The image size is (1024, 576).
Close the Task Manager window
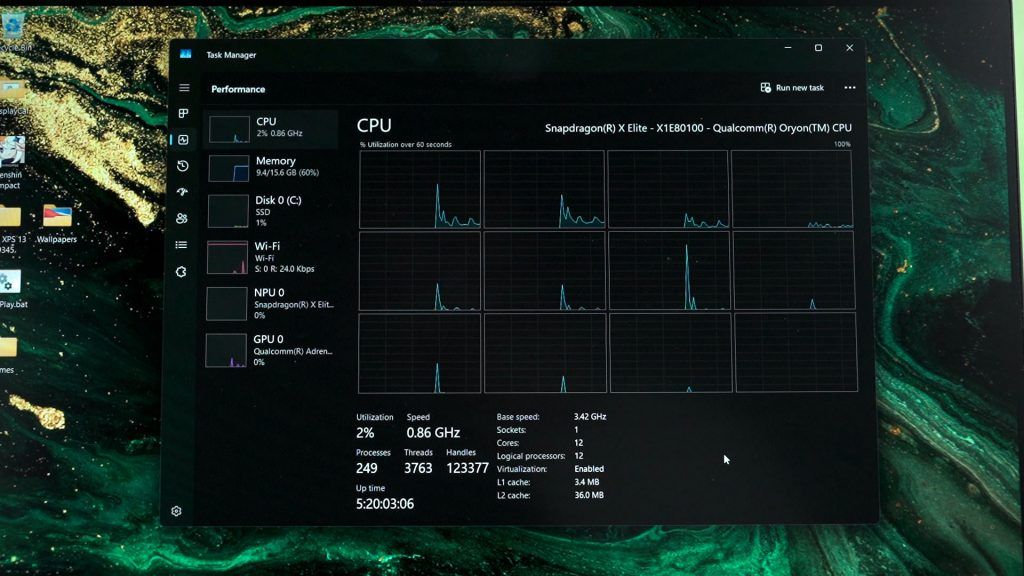tap(850, 48)
